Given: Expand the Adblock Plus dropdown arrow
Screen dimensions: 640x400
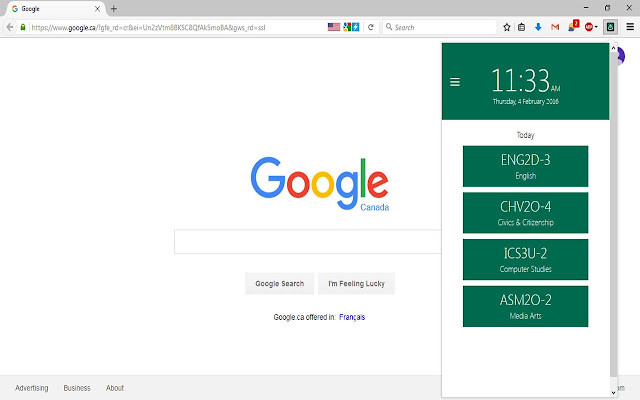Looking at the screenshot, I should [596, 27].
